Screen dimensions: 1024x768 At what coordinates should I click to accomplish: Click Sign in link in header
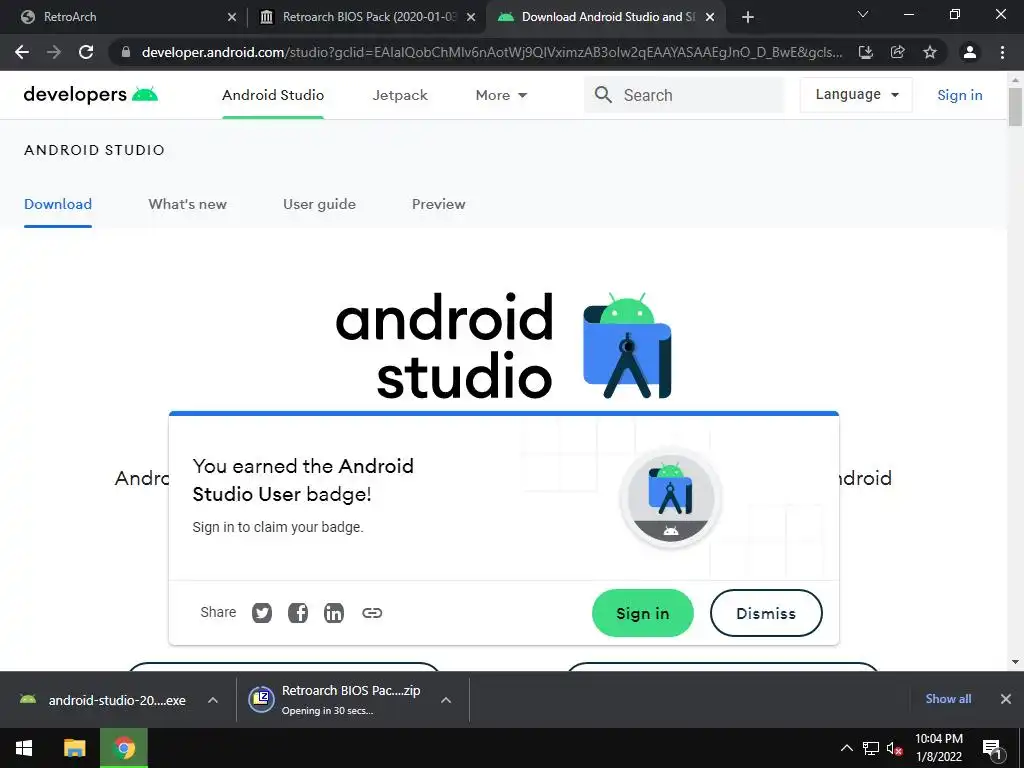[959, 95]
